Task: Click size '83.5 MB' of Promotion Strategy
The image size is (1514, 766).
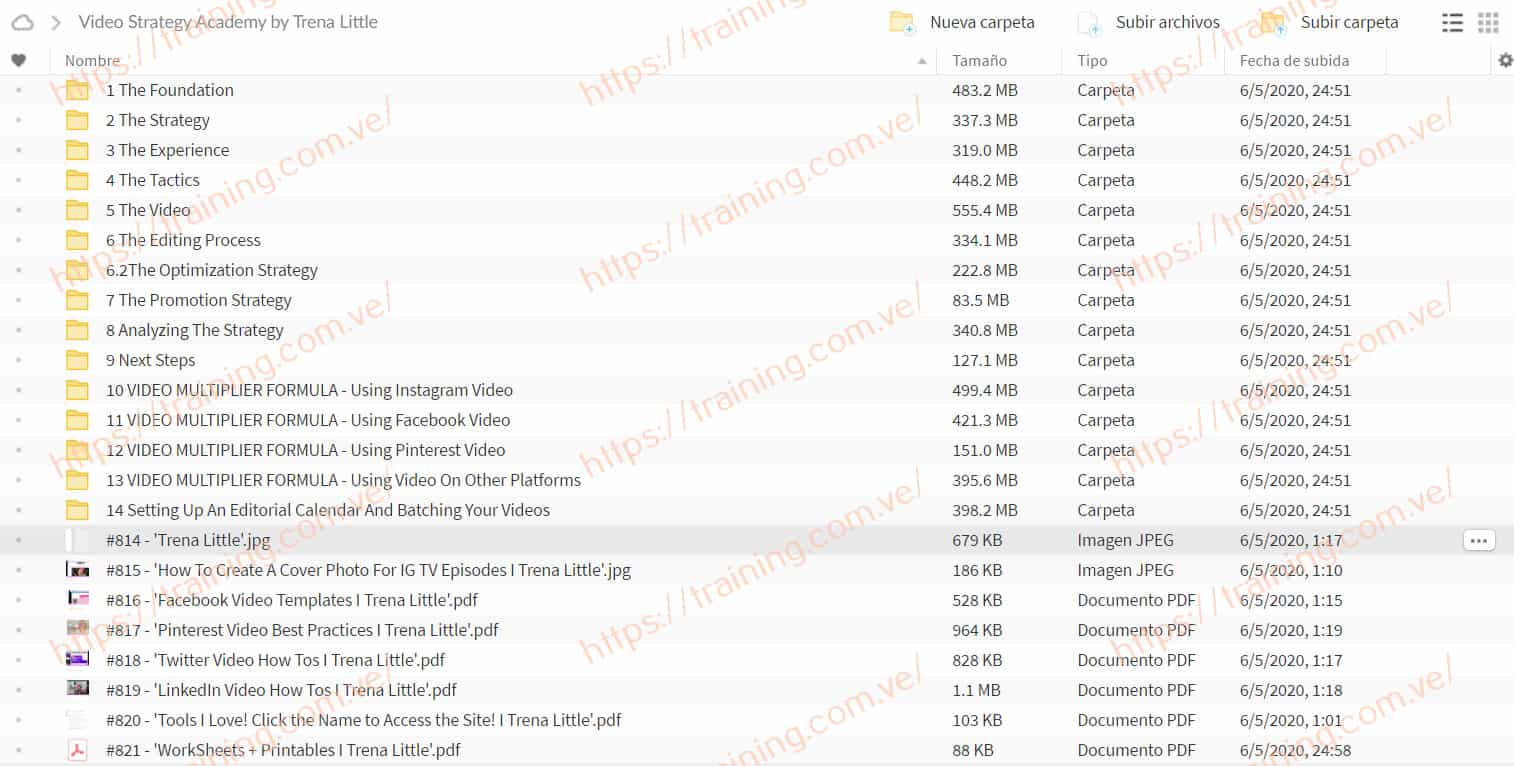Action: (980, 300)
